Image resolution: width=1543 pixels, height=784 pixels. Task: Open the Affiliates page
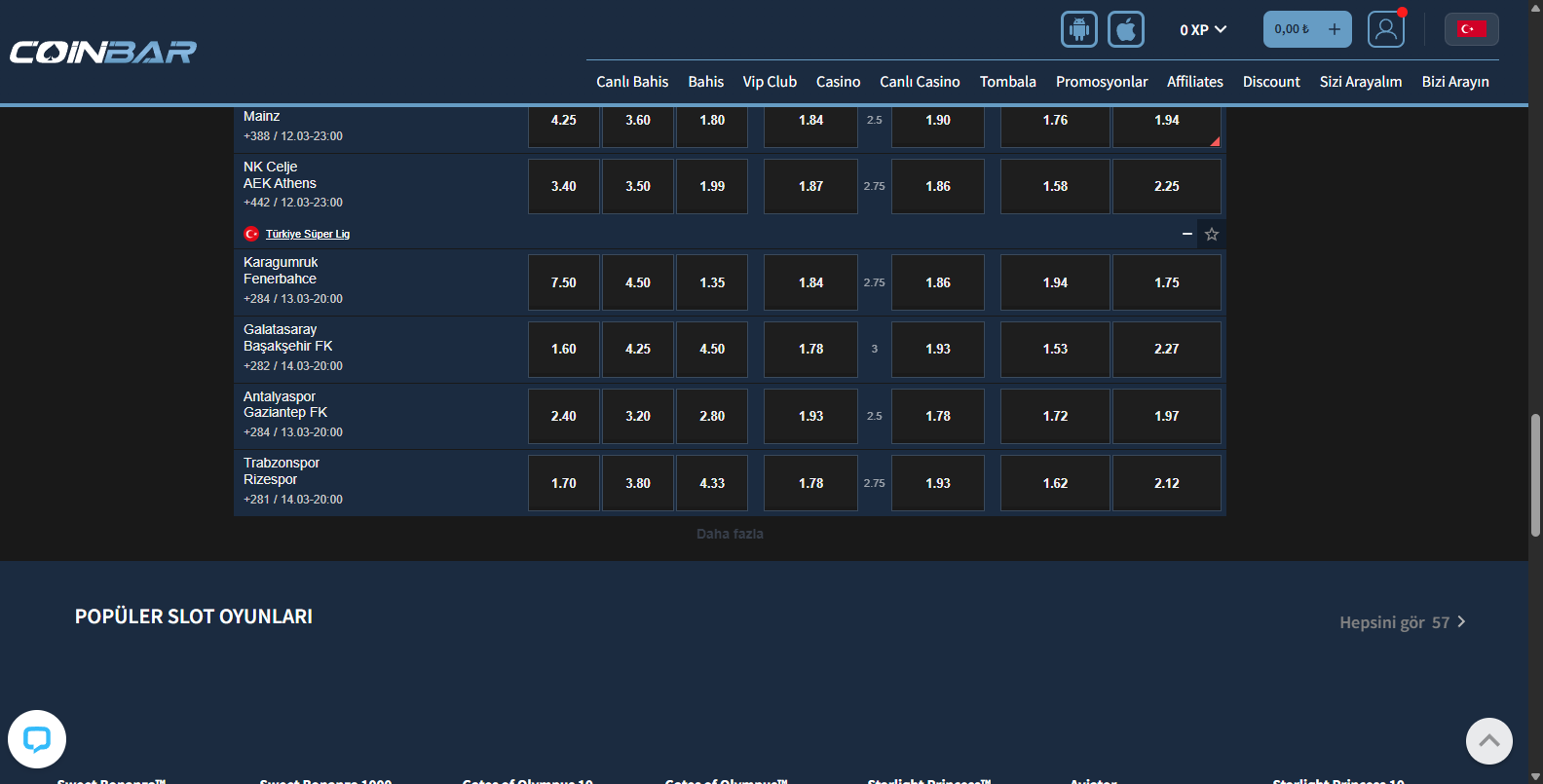click(1195, 82)
